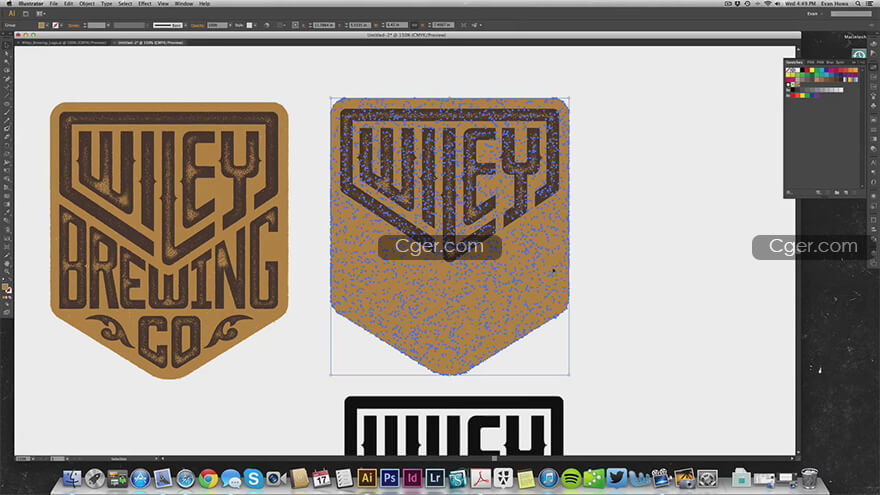Open the graphic Style dropdown
880x495 pixels.
(x=255, y=25)
